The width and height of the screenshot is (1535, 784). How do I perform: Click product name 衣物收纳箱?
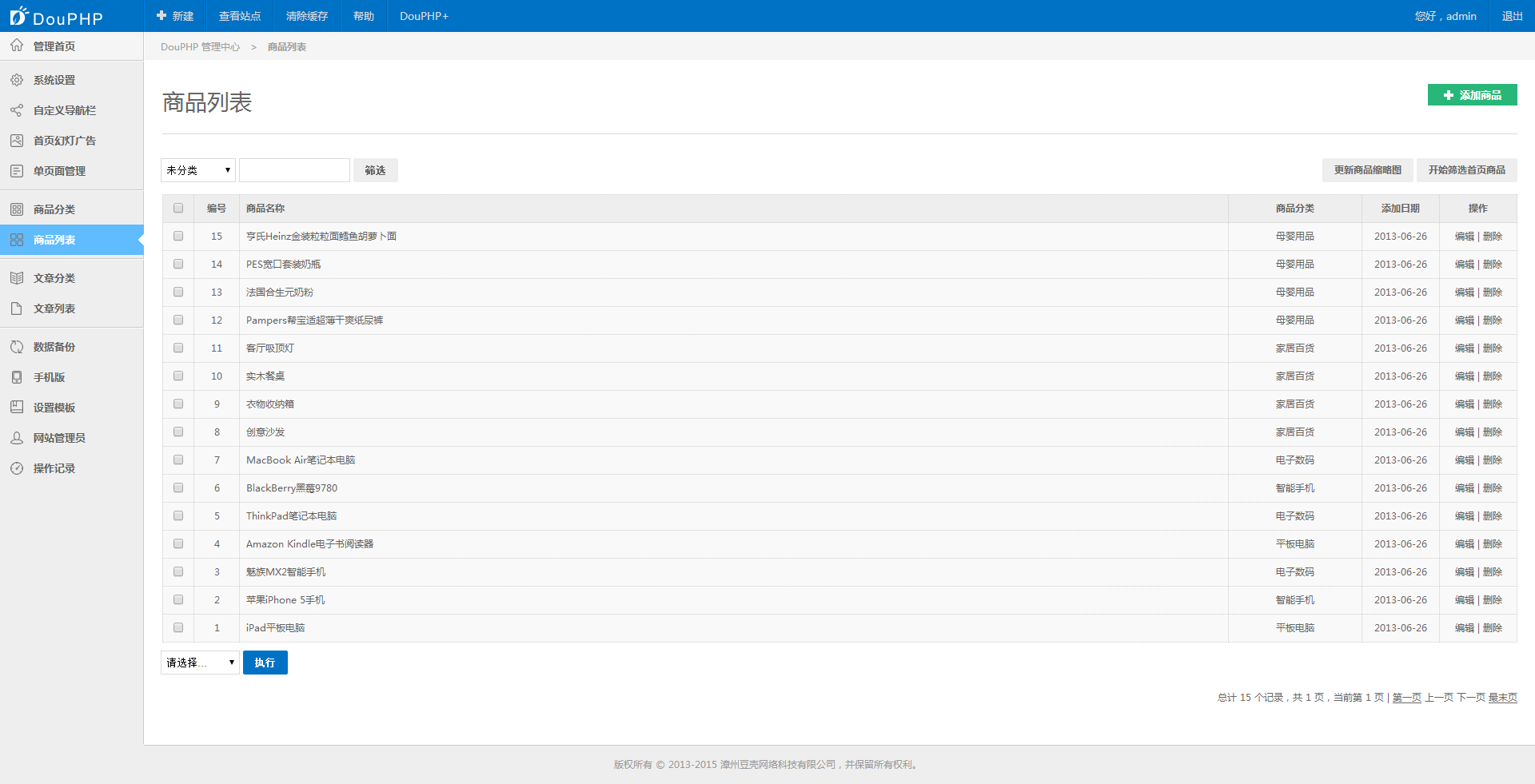270,404
